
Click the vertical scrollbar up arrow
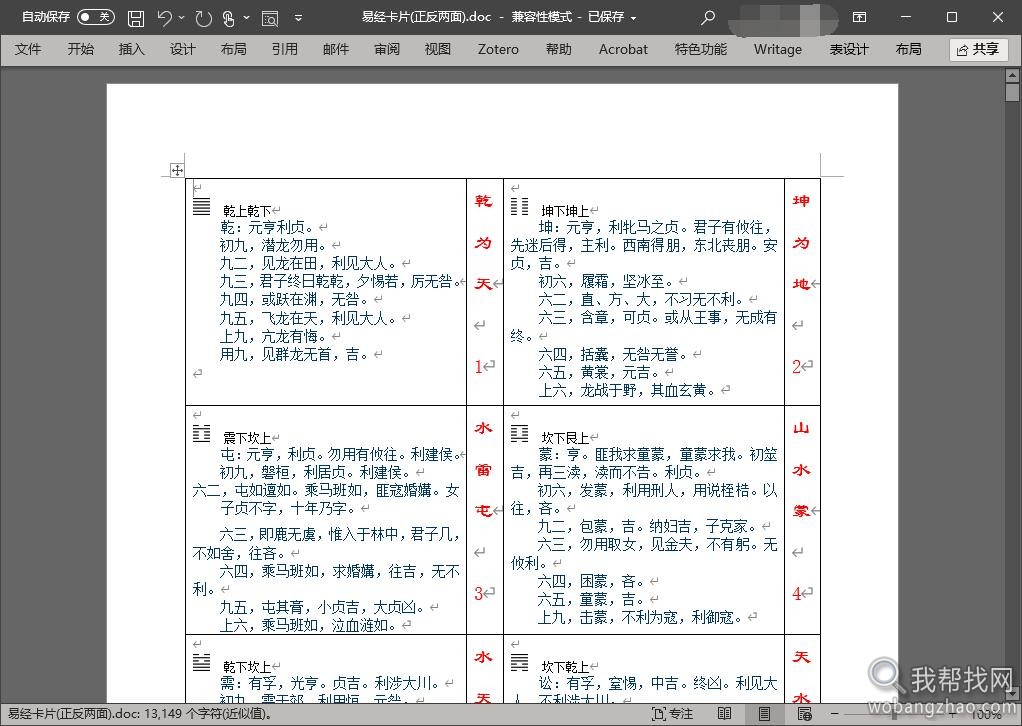click(x=1012, y=76)
